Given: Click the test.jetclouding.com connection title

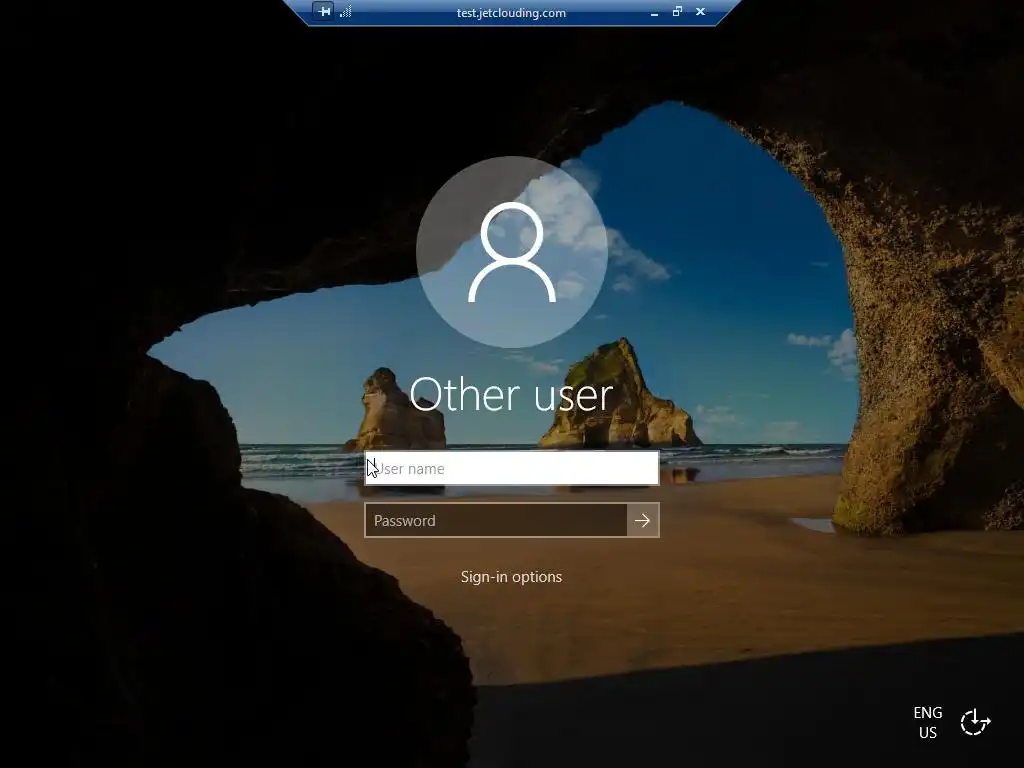Looking at the screenshot, I should 511,12.
